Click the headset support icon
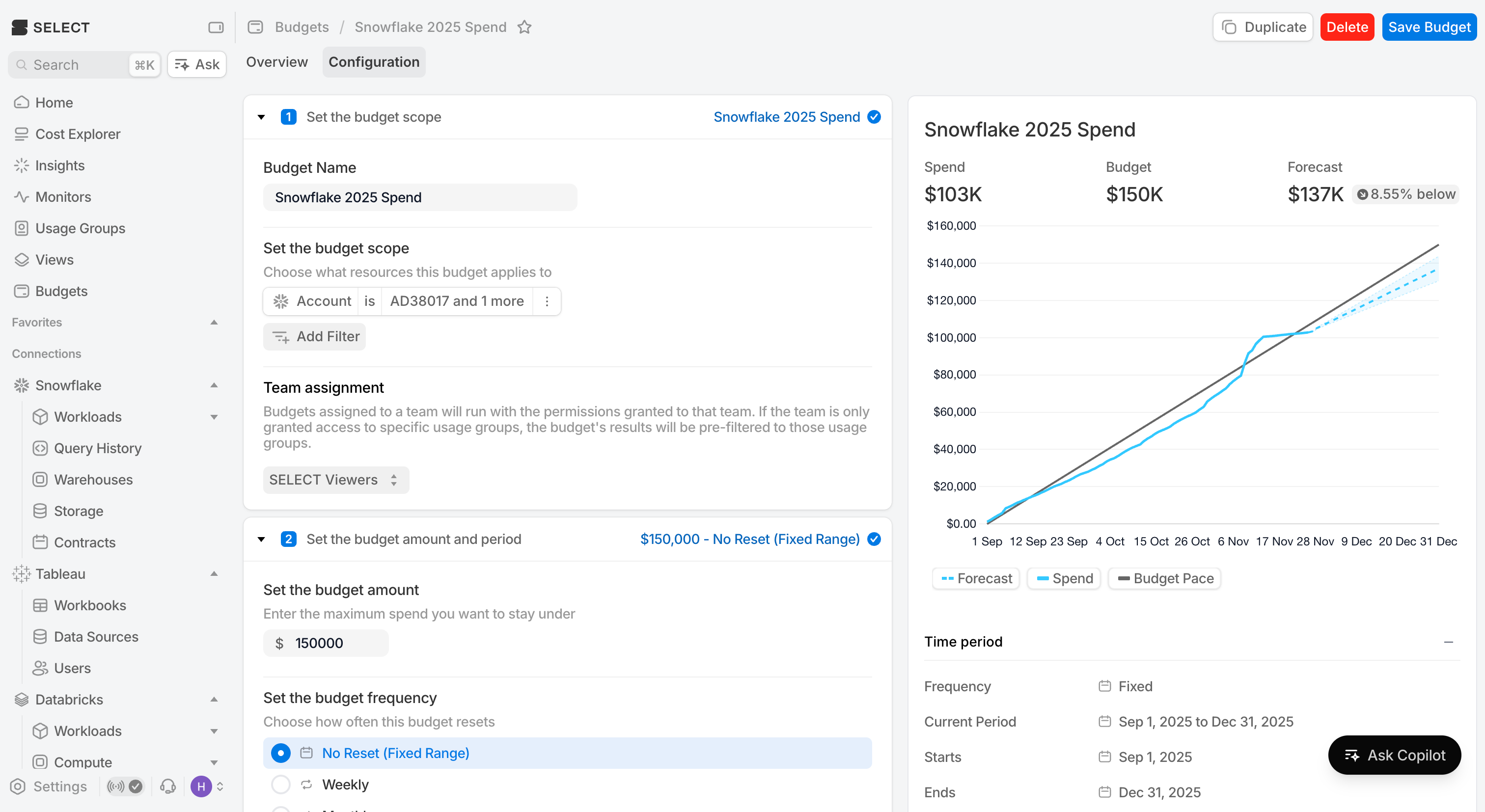Viewport: 1485px width, 812px height. (x=168, y=786)
